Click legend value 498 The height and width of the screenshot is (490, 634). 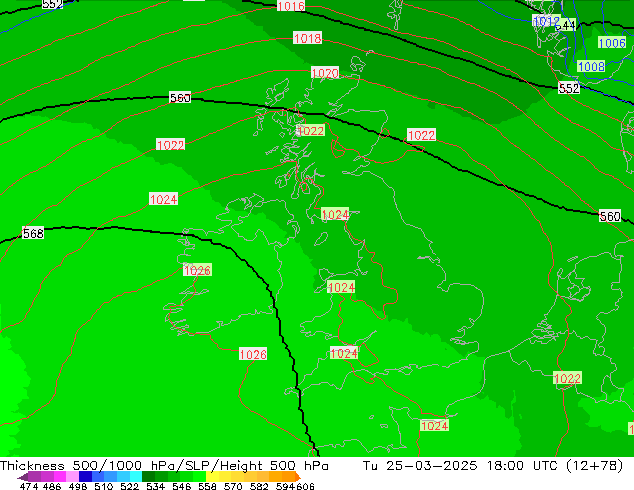pos(78,486)
